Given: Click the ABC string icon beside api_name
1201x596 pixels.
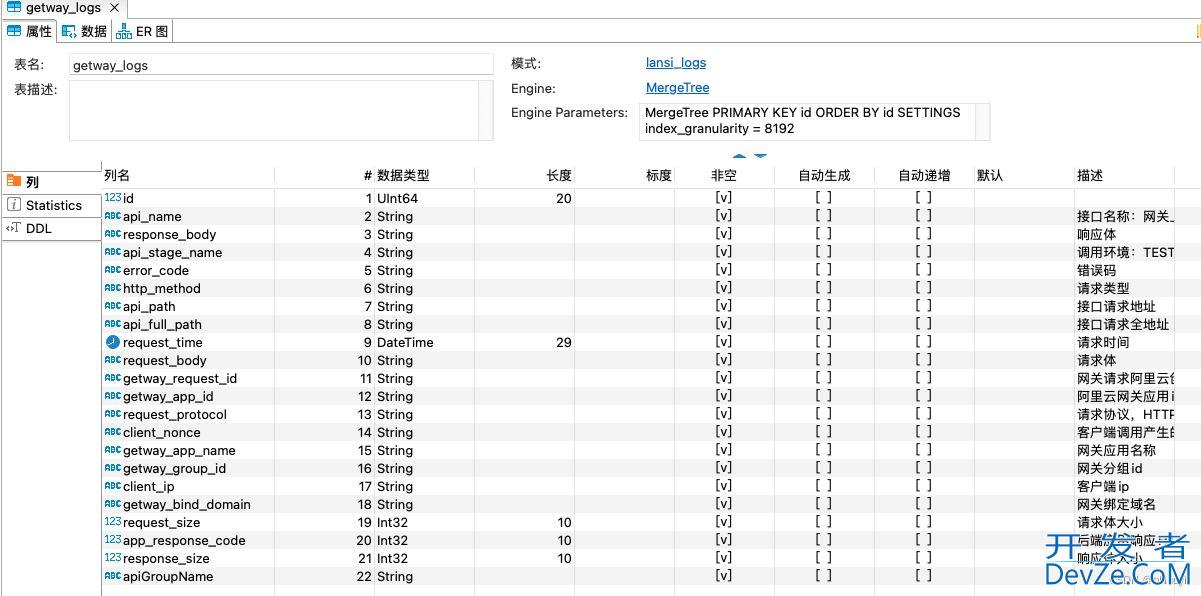Looking at the screenshot, I should point(112,216).
